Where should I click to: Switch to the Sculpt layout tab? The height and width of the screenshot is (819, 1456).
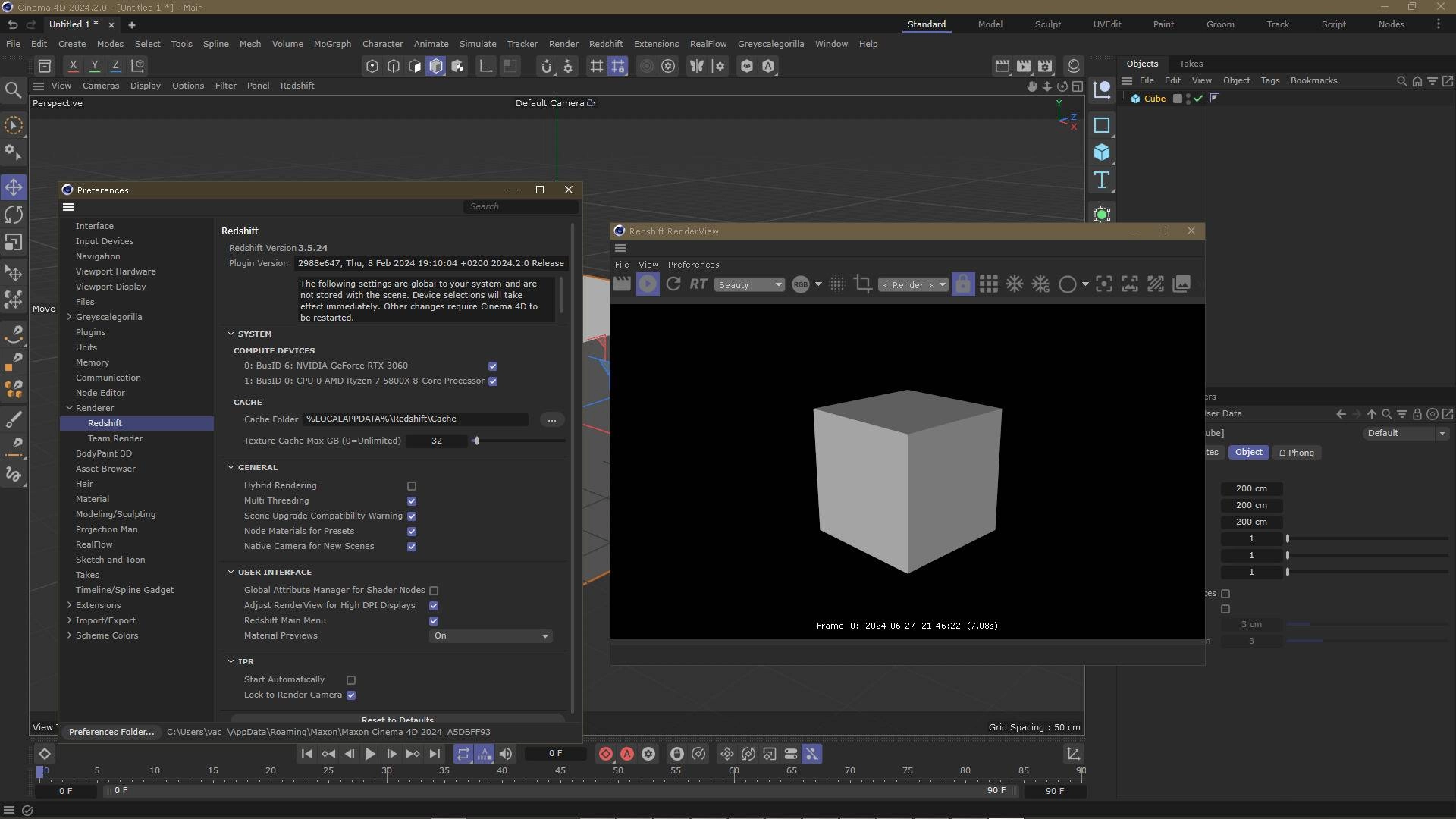click(x=1048, y=24)
